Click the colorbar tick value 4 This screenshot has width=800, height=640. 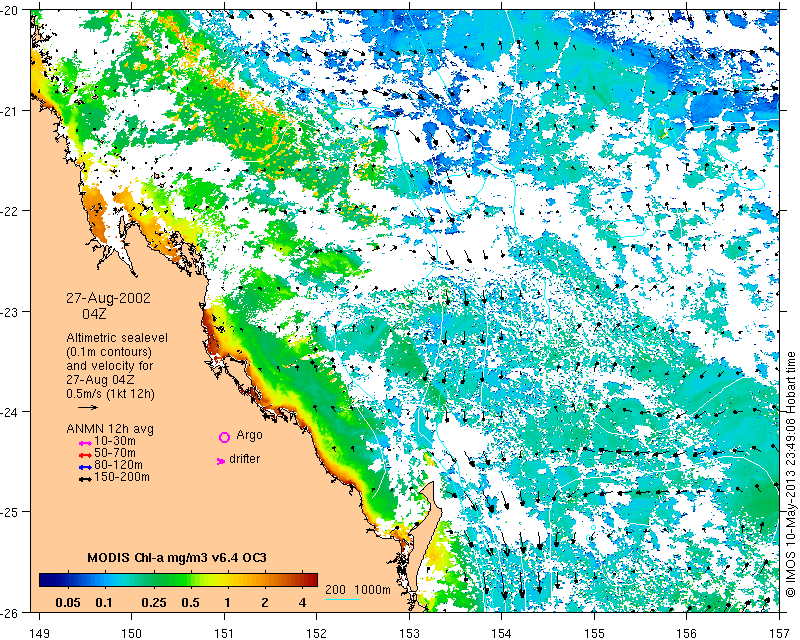(x=303, y=603)
